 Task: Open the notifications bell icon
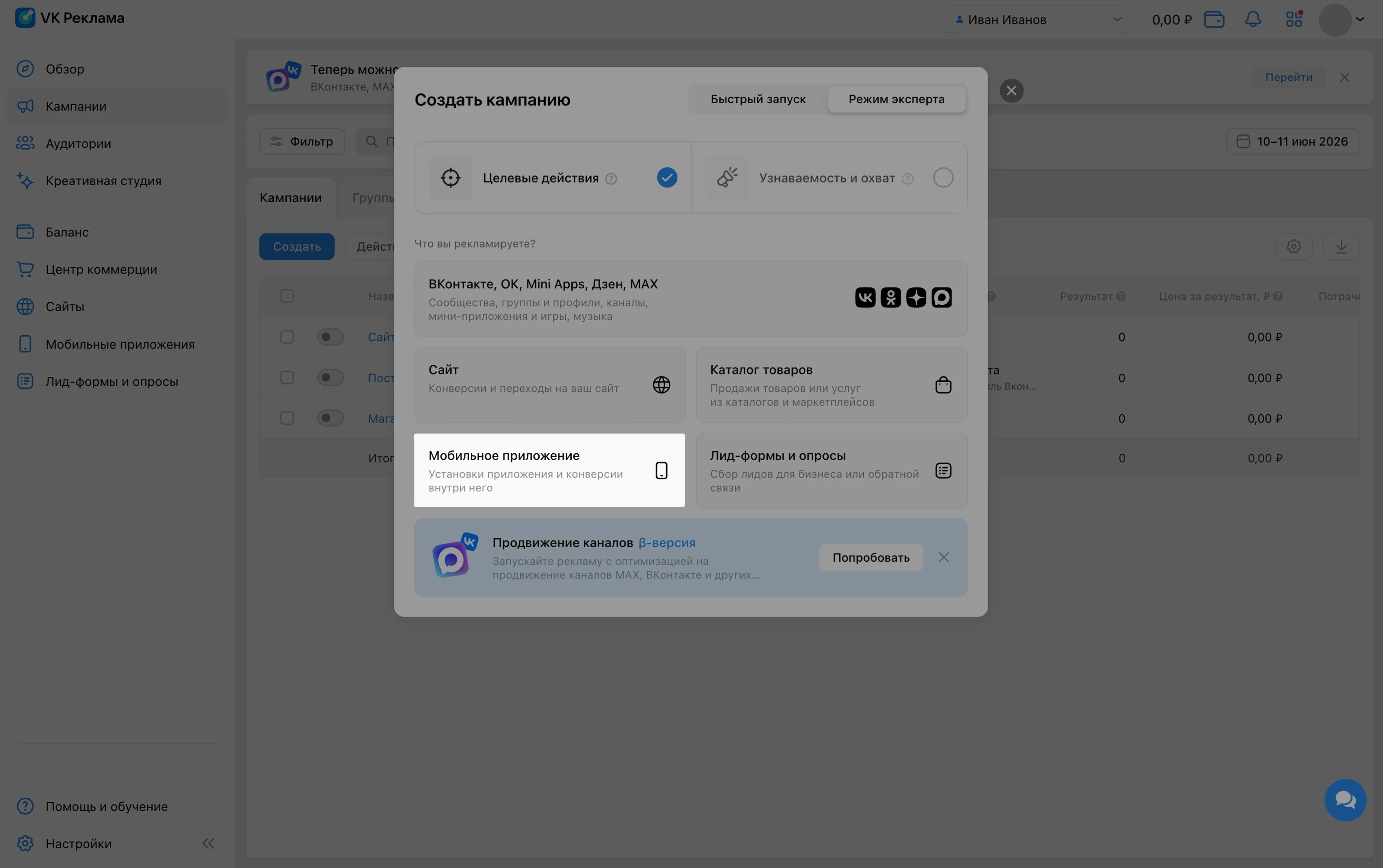pos(1253,19)
